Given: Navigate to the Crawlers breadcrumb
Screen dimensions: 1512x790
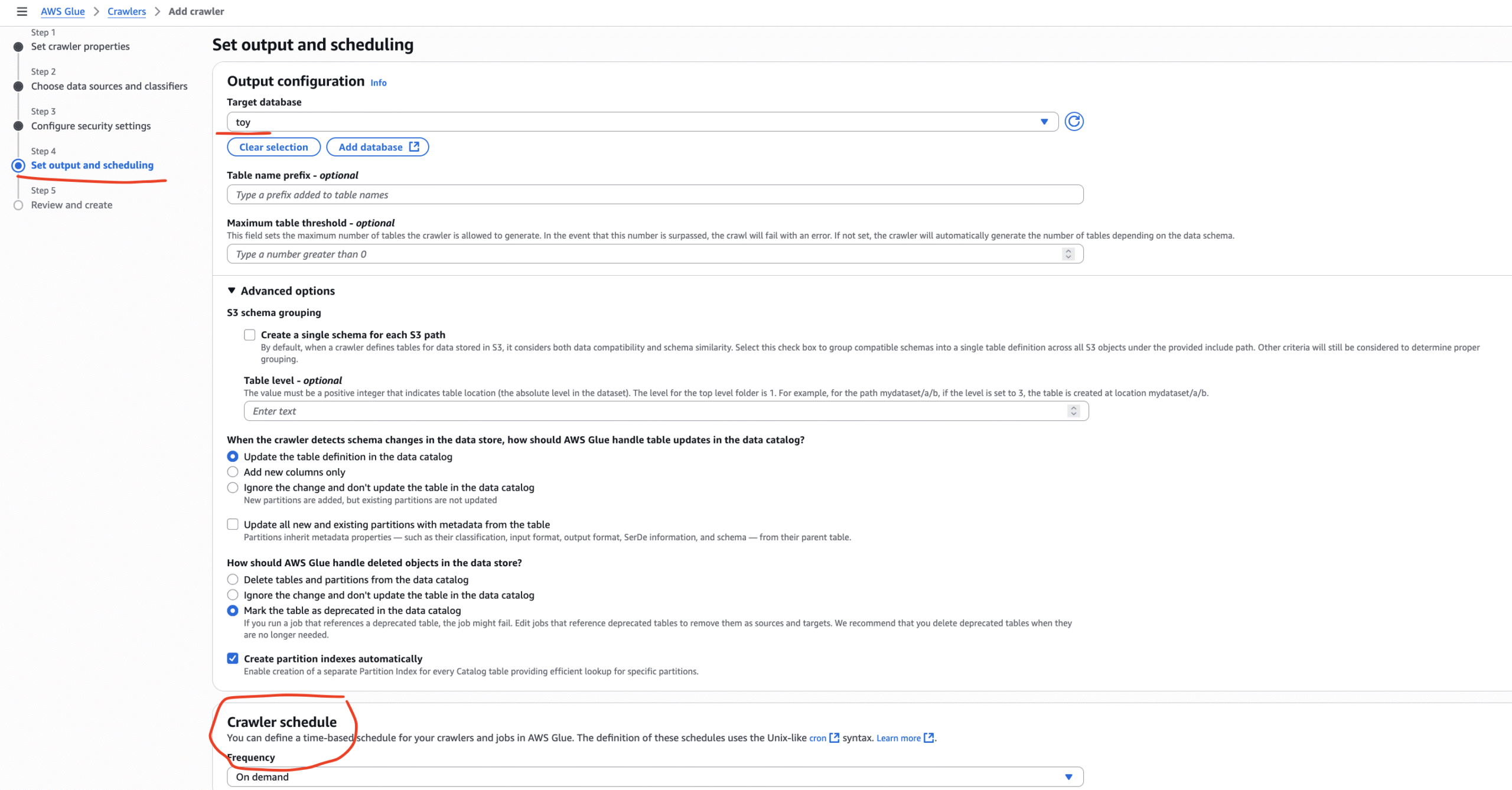Looking at the screenshot, I should coord(126,11).
